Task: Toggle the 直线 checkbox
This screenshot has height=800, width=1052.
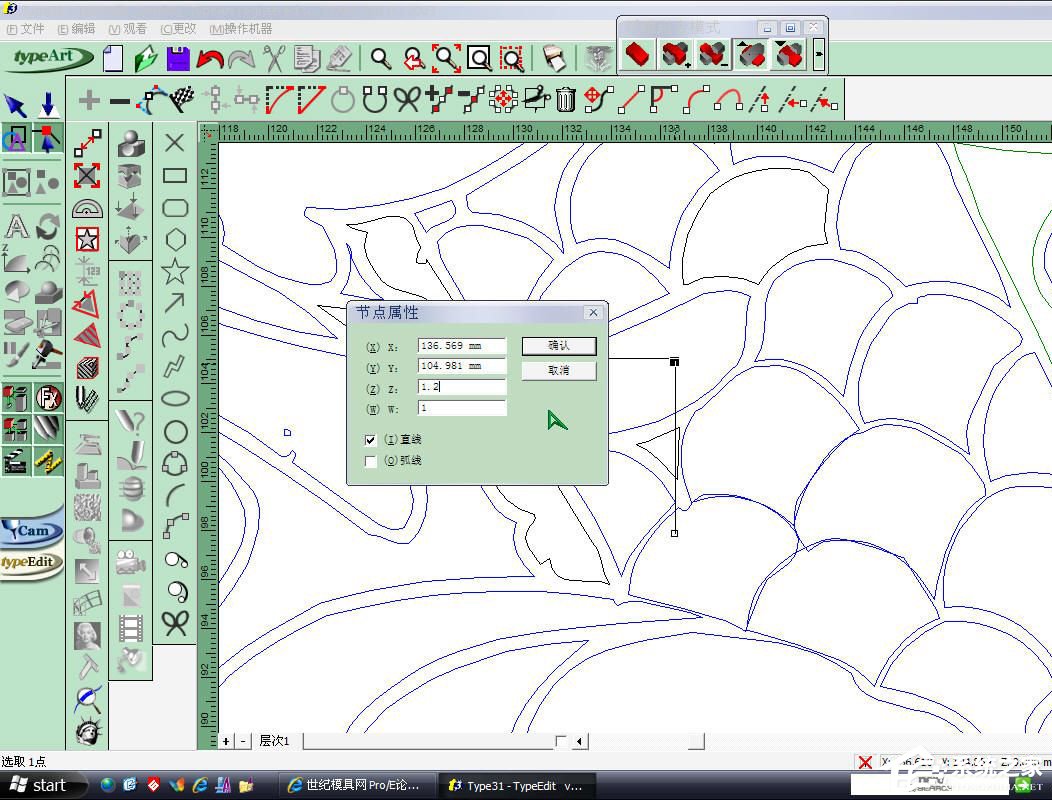Action: click(371, 440)
